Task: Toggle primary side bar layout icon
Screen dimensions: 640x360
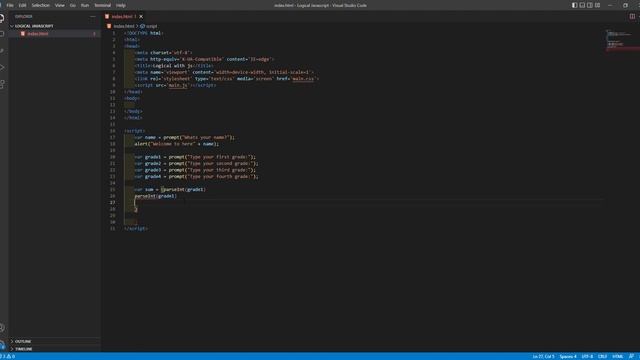Action: (574, 5)
